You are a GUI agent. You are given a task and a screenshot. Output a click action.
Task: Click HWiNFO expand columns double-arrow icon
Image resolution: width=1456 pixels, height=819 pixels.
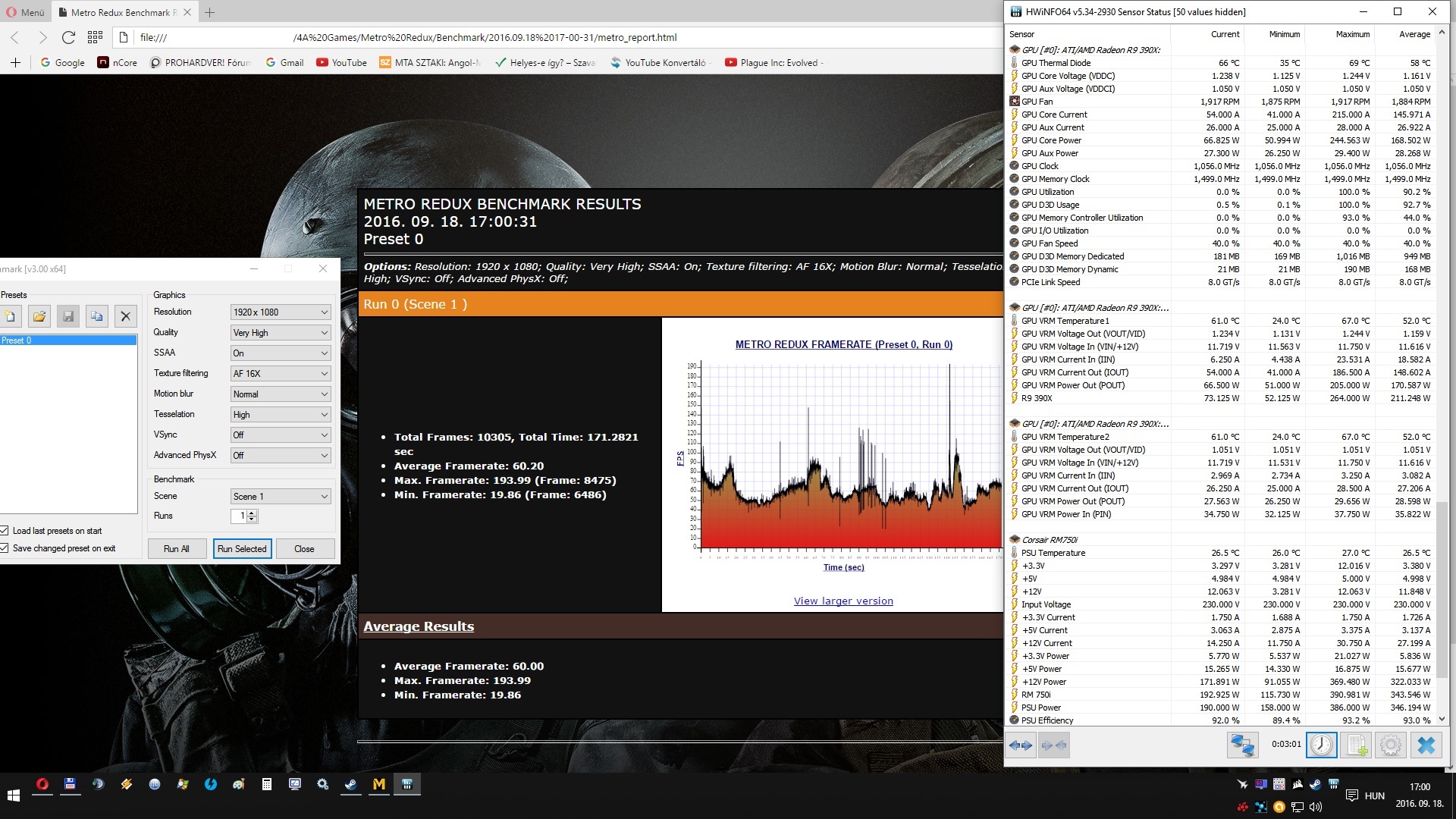point(1021,745)
